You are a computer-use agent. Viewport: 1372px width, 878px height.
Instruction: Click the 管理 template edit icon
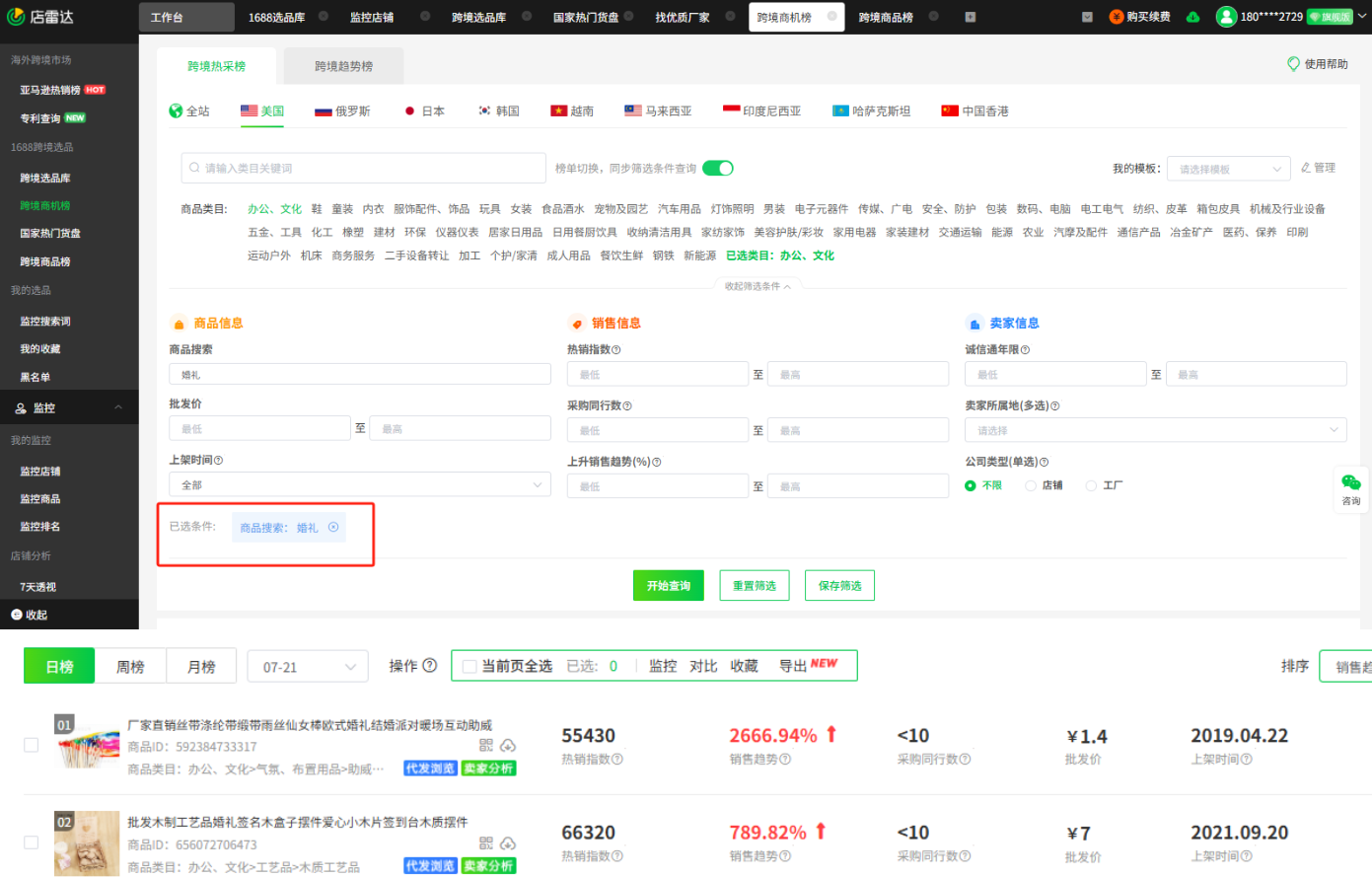[1306, 168]
